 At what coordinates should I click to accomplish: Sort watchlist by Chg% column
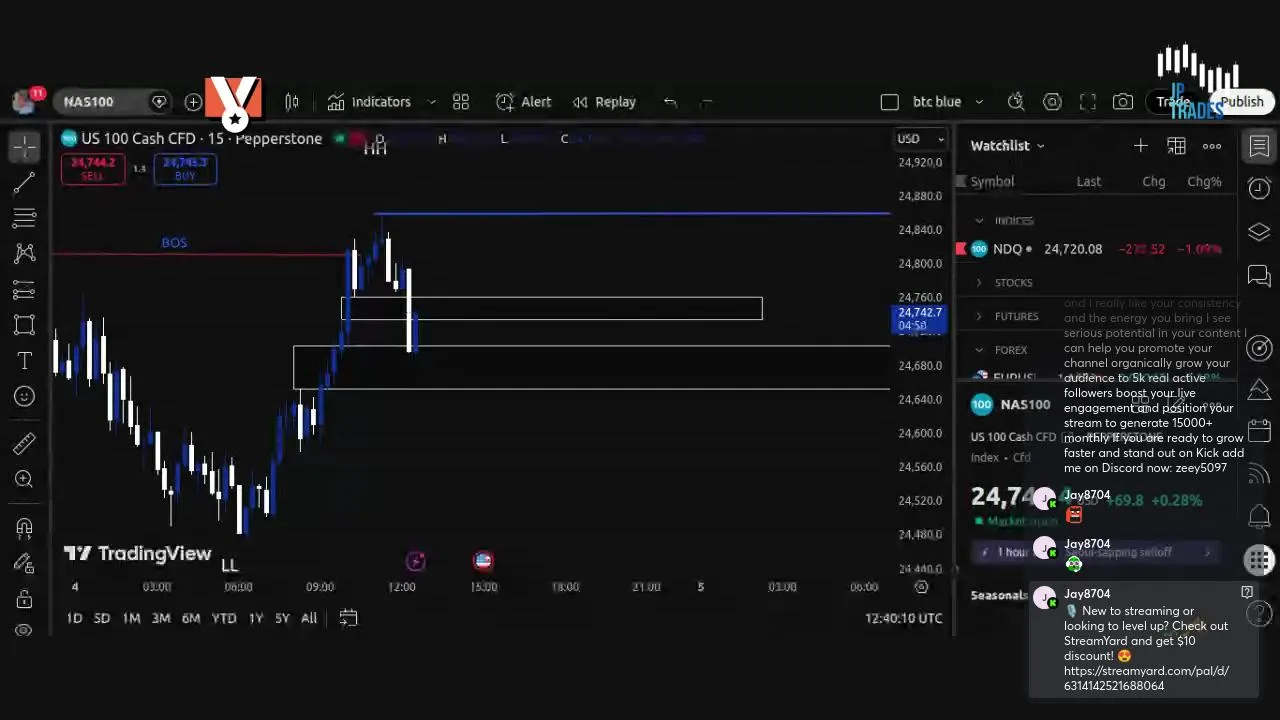(1204, 182)
